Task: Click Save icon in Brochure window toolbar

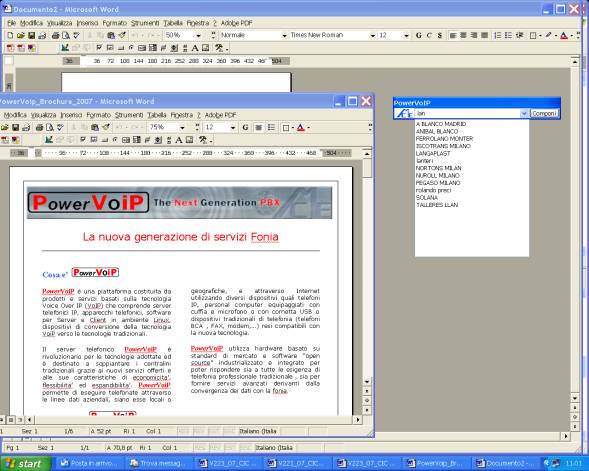Action: pyautogui.click(x=15, y=127)
